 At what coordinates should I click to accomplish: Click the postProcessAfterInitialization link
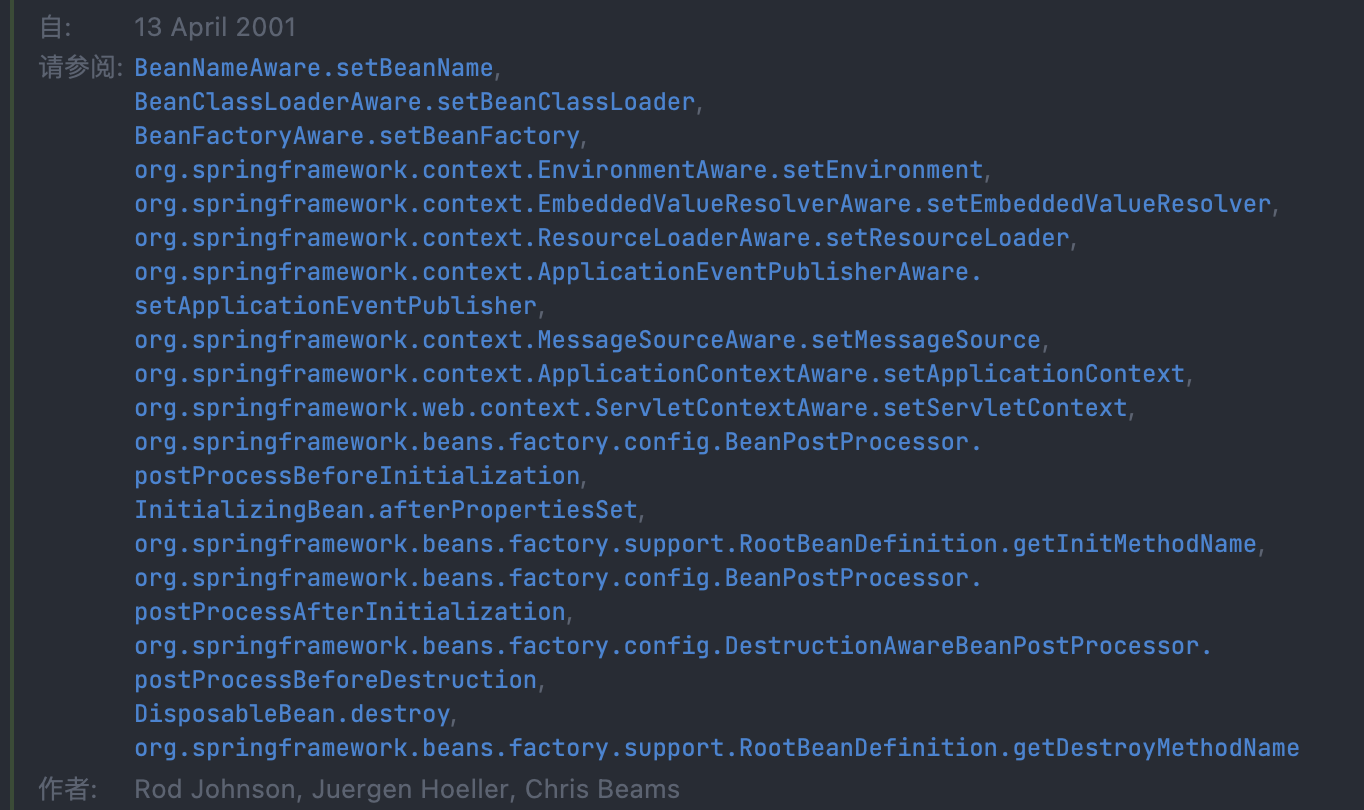[x=349, y=612]
